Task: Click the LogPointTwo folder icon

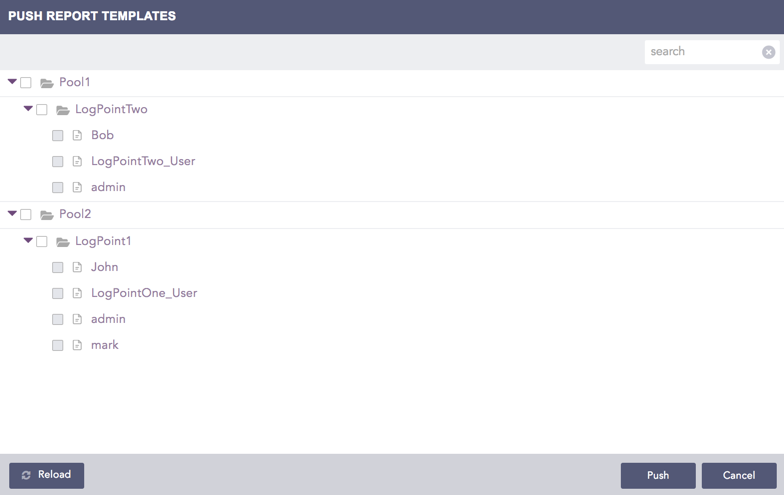Action: click(63, 110)
